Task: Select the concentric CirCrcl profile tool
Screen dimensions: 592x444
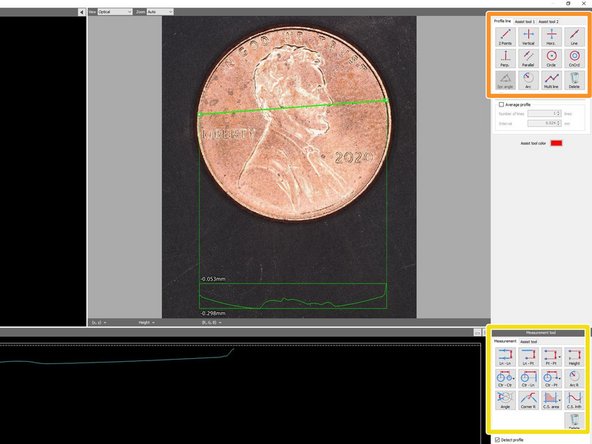Action: [x=574, y=59]
